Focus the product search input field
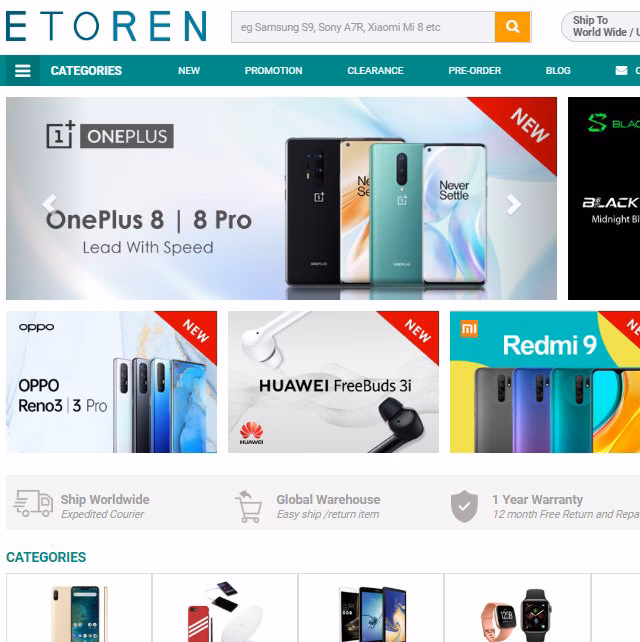Image resolution: width=640 pixels, height=642 pixels. click(363, 27)
